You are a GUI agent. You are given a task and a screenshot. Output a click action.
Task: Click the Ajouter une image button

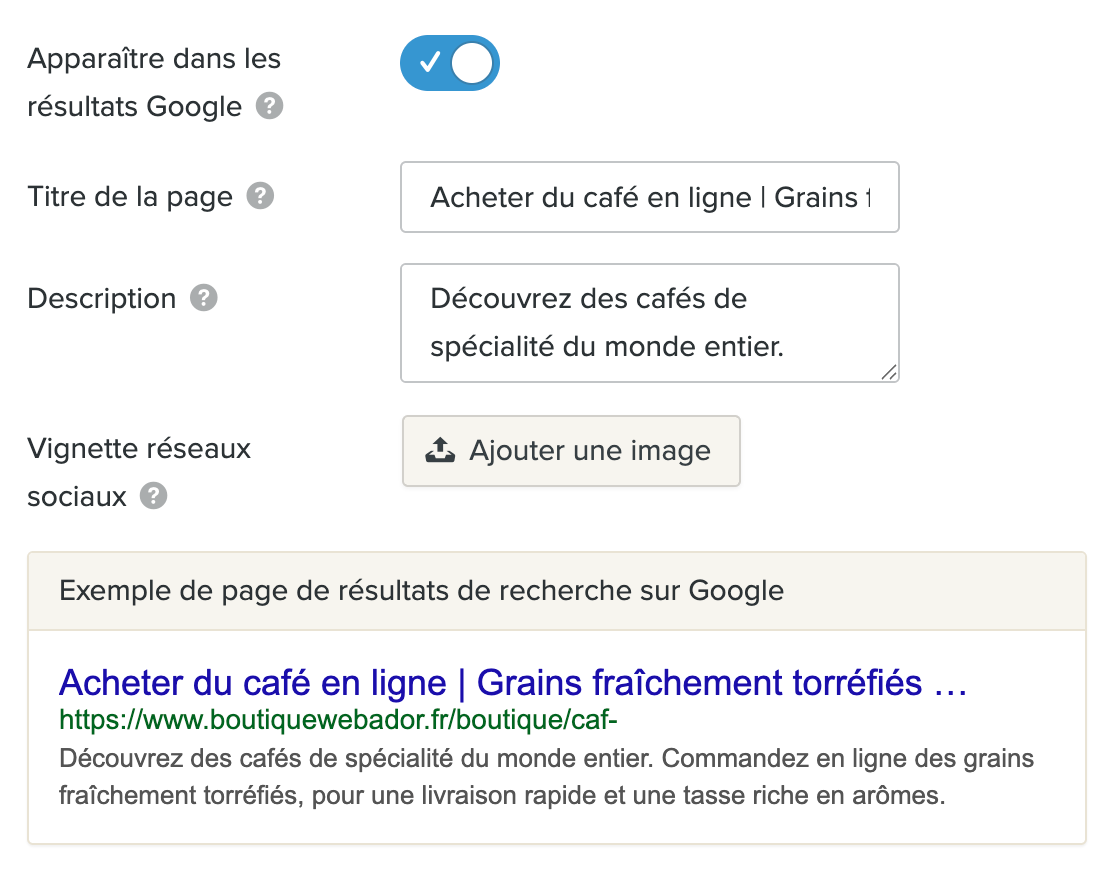point(571,451)
